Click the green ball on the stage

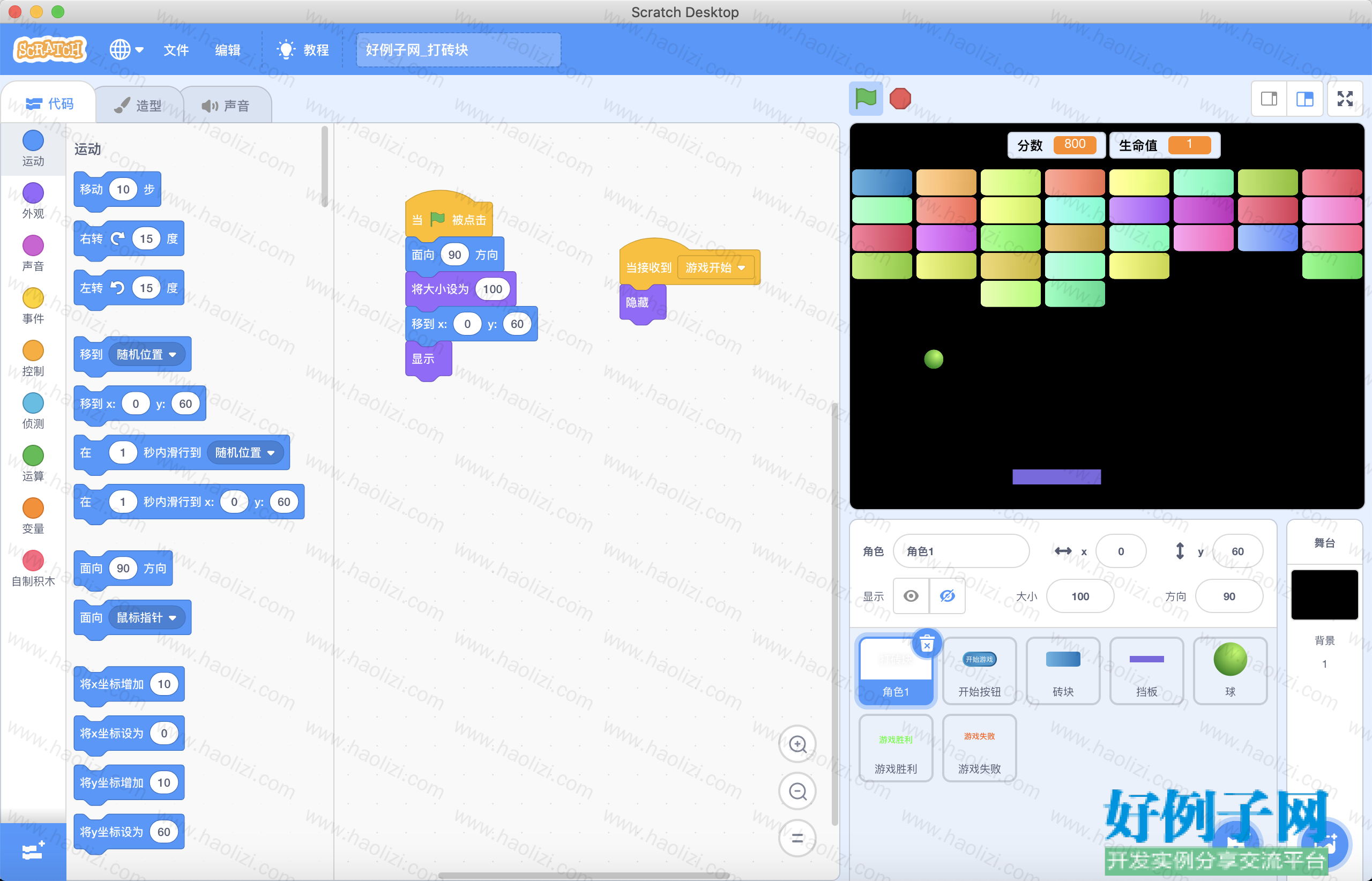(934, 359)
